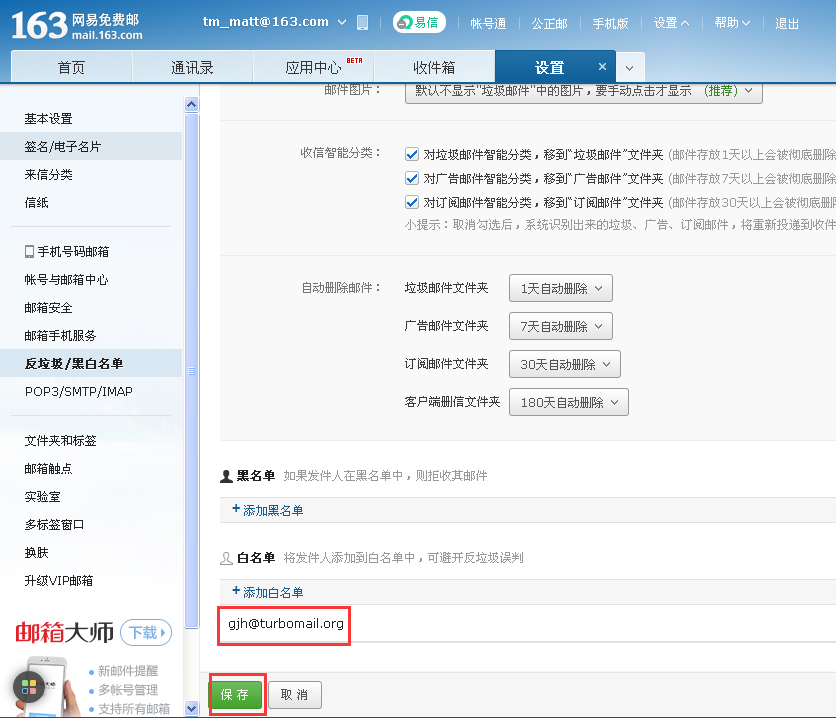Toggle 对广告邮件智能分类 checkbox
Viewport: 836px width, 718px height.
click(x=411, y=178)
